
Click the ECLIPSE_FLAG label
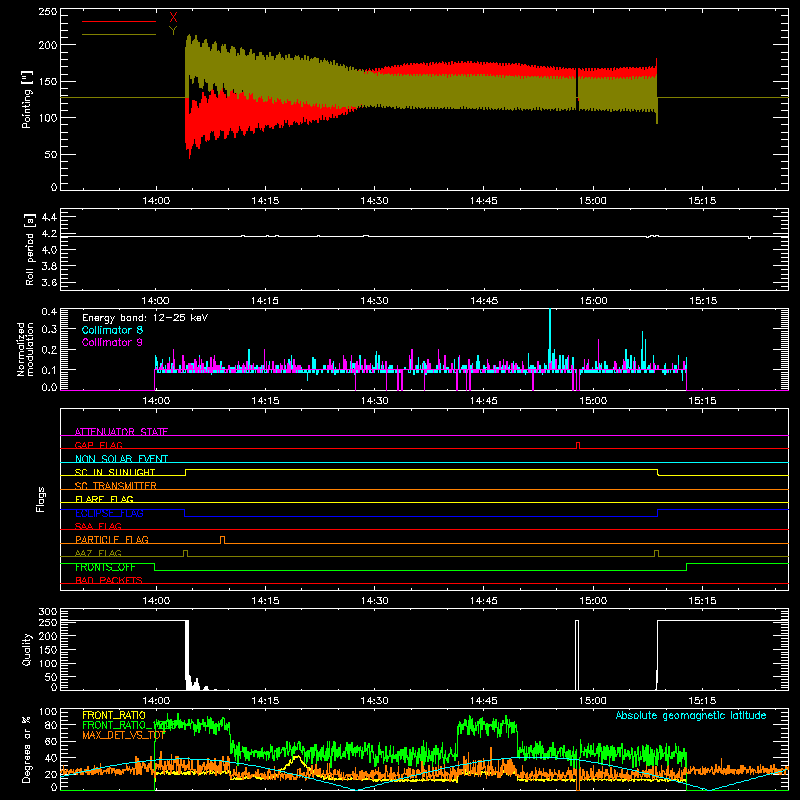pyautogui.click(x=109, y=513)
